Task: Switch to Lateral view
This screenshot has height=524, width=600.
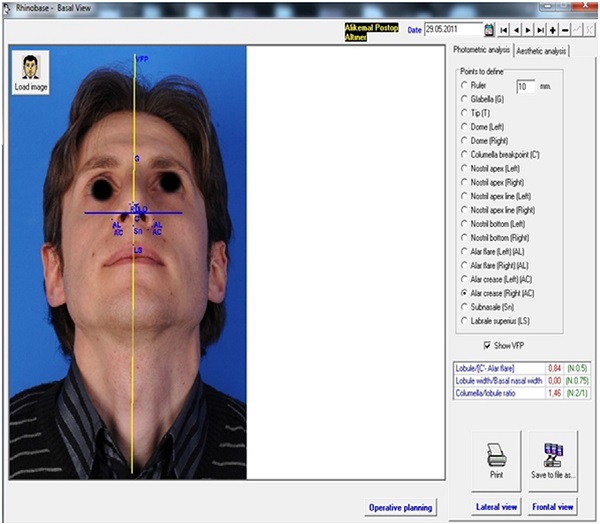Action: (497, 507)
